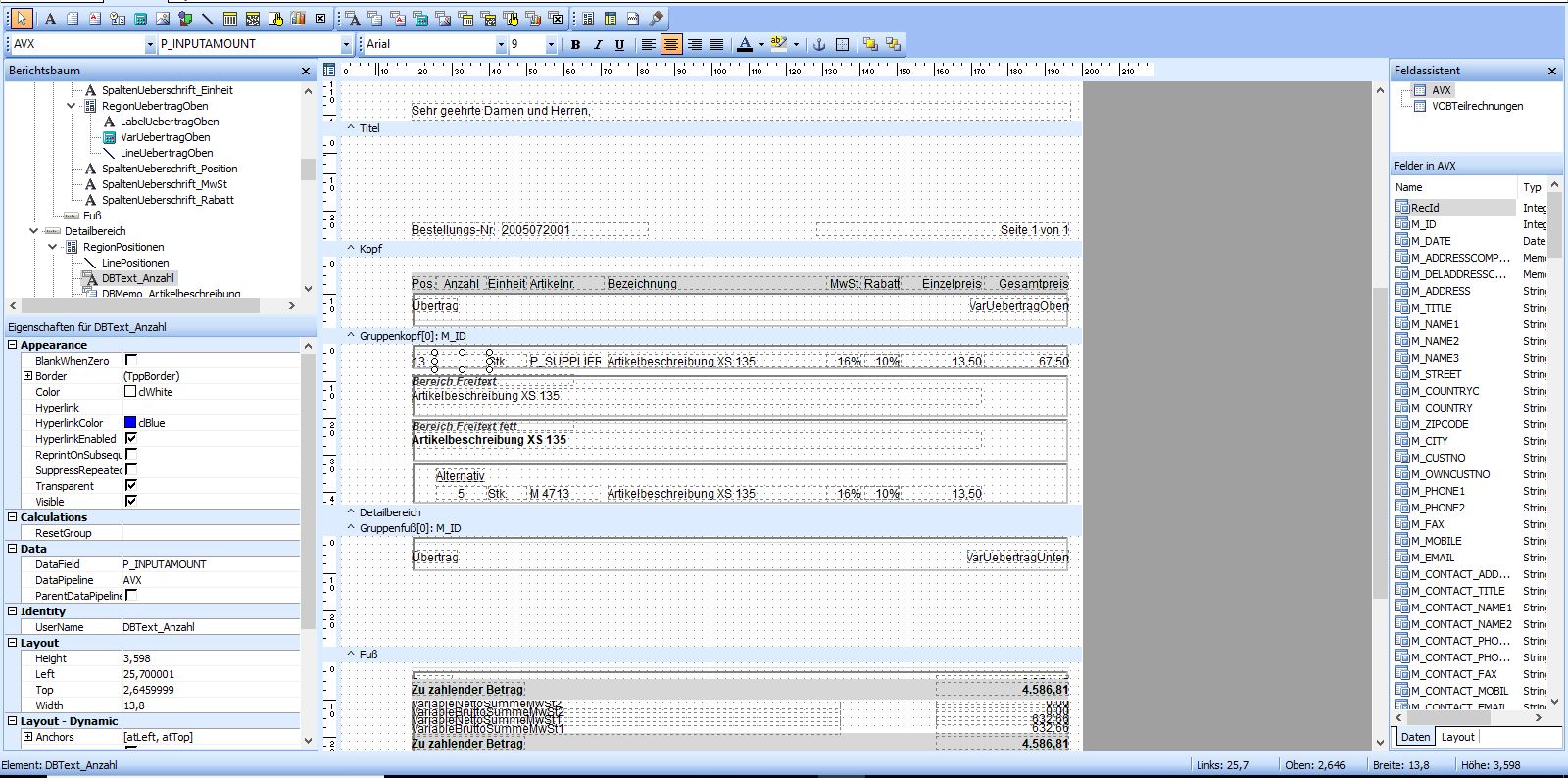Viewport: 1568px width, 778px height.
Task: Collapse the Kopf band
Action: [x=351, y=249]
